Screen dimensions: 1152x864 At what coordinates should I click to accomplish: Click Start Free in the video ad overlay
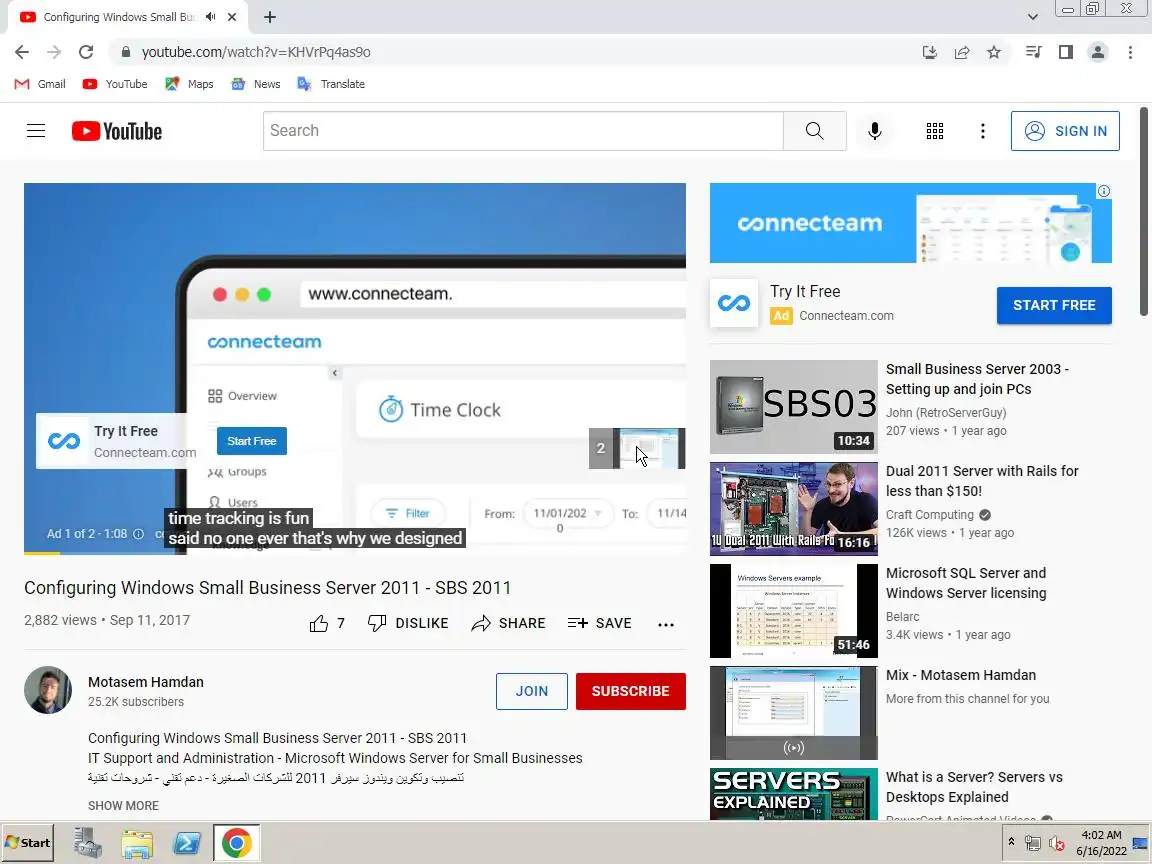point(251,441)
